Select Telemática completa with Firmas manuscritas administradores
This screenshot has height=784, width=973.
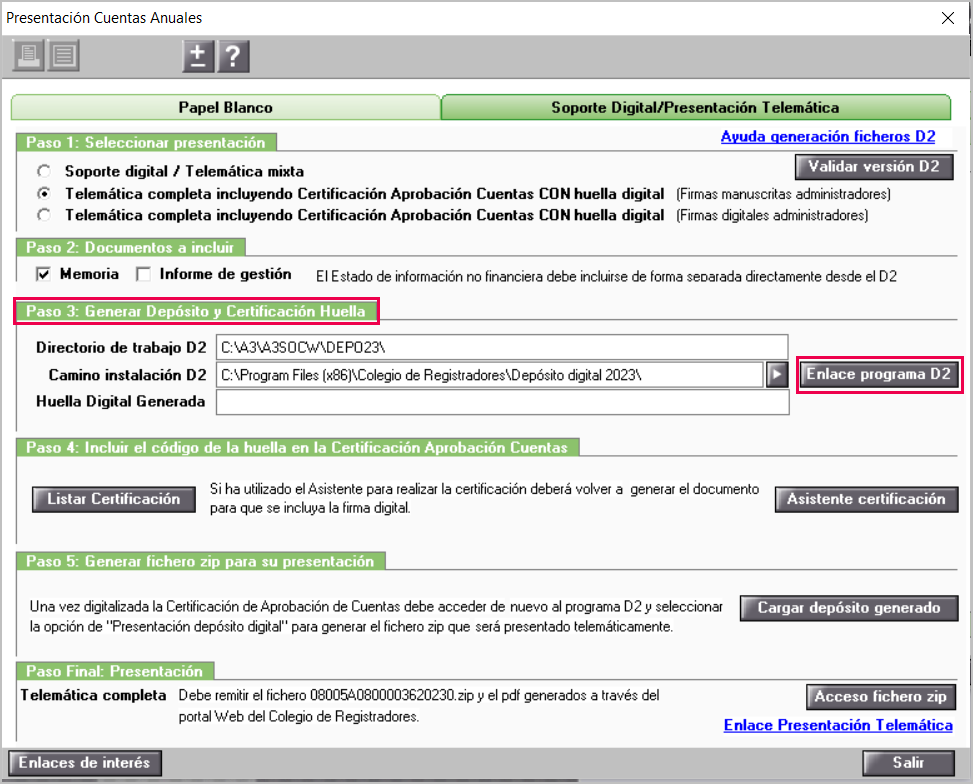click(x=43, y=194)
